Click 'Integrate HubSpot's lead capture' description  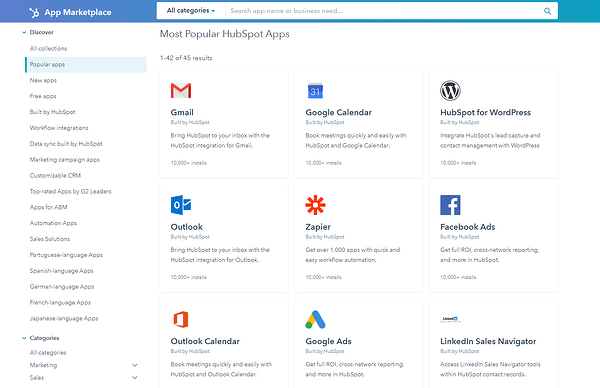pyautogui.click(x=490, y=140)
